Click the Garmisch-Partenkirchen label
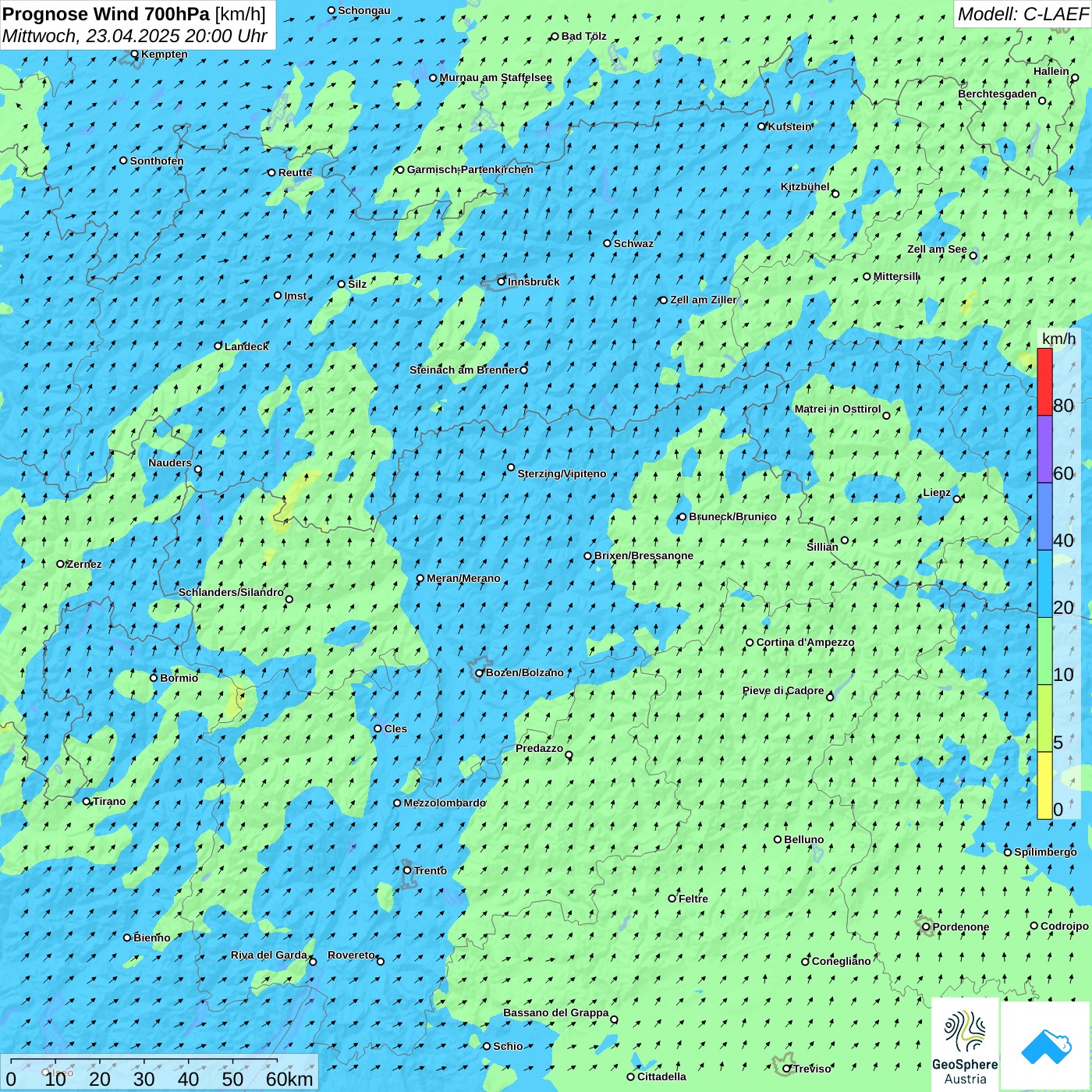The height and width of the screenshot is (1092, 1092). click(x=470, y=169)
